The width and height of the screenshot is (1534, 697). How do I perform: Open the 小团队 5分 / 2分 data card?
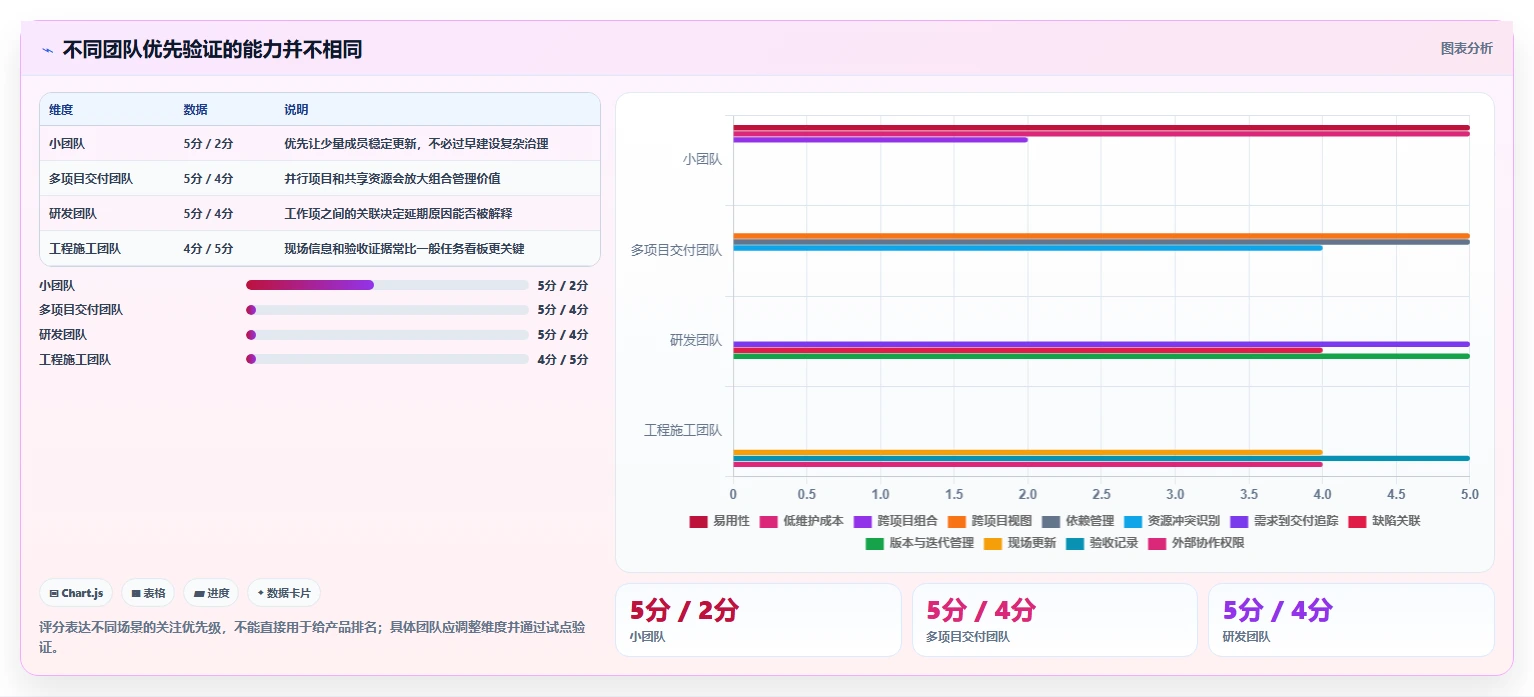coord(758,620)
